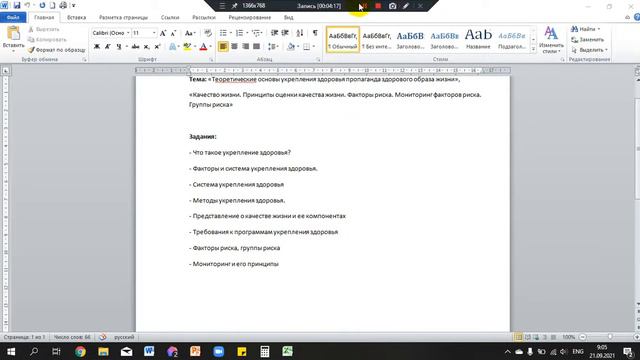
Task: Toggle italic formatting
Action: (x=108, y=47)
